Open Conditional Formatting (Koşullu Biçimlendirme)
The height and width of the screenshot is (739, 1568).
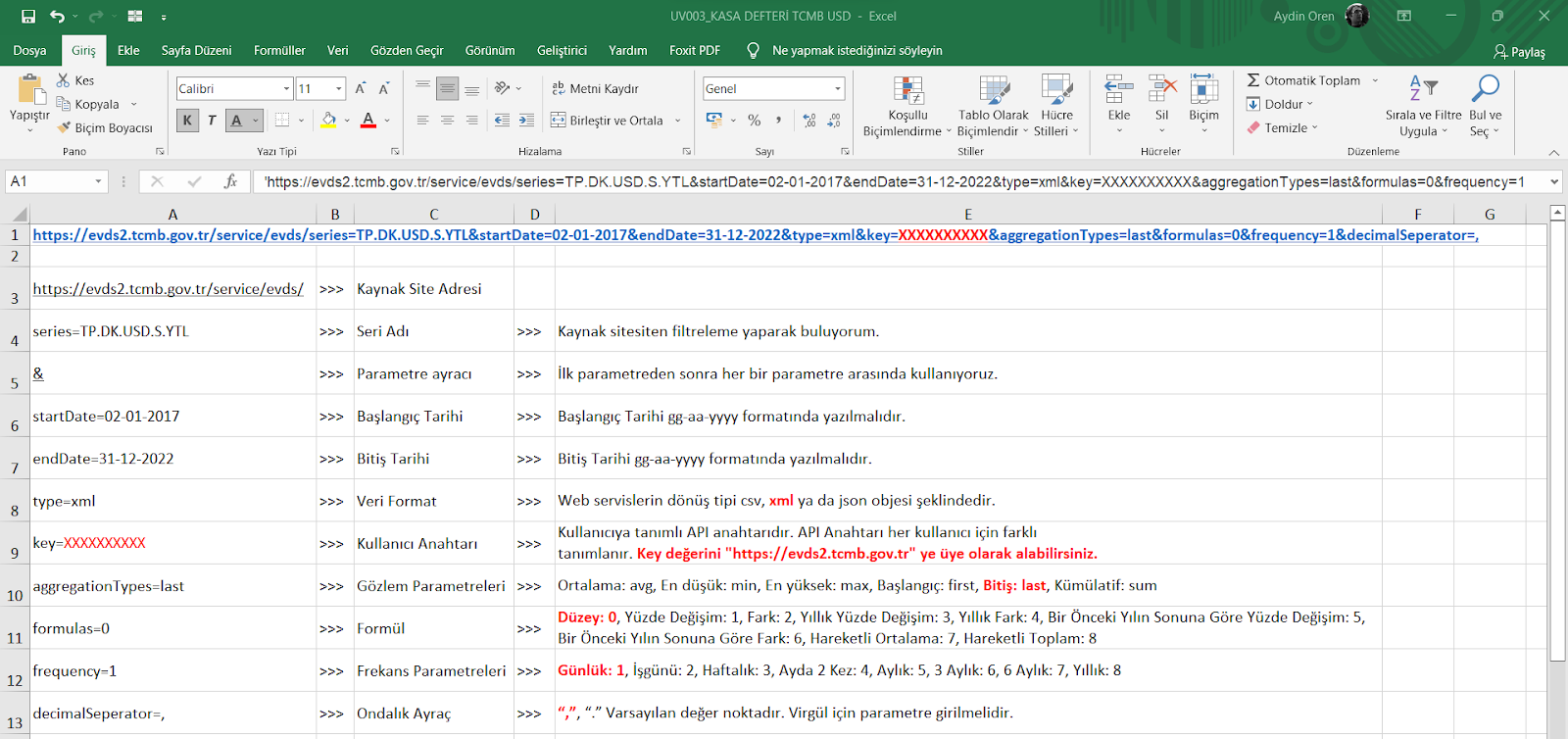click(907, 106)
